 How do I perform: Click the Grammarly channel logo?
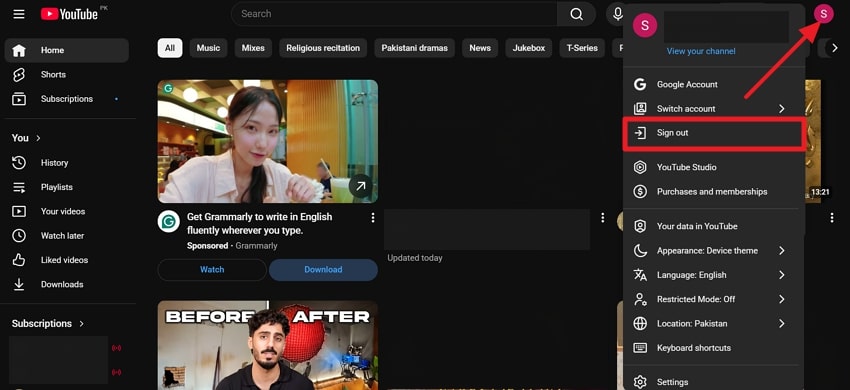(x=169, y=222)
